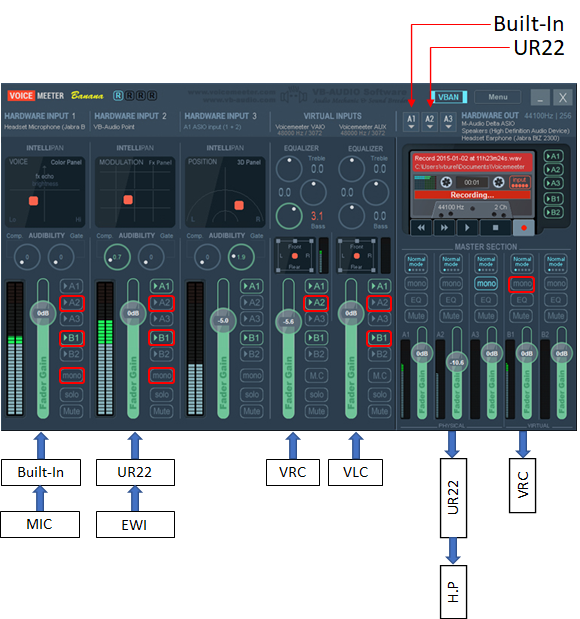Select Hardware Input 3 device name
This screenshot has height=619, width=580.
[212, 127]
